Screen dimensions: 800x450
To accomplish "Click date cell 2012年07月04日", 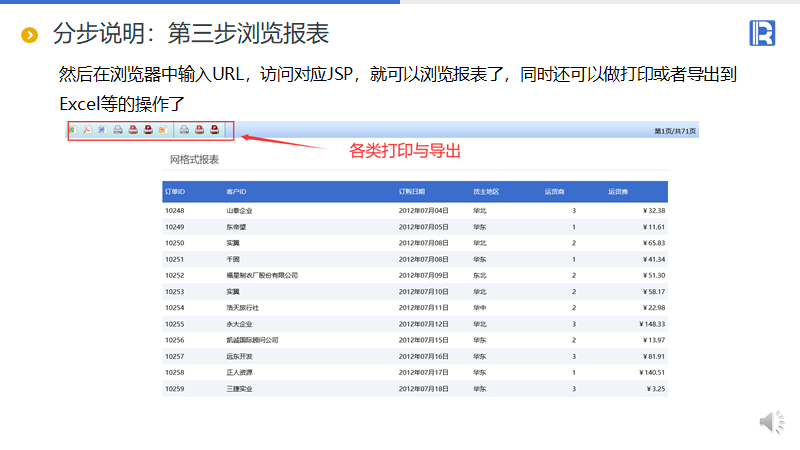I will click(x=423, y=211).
